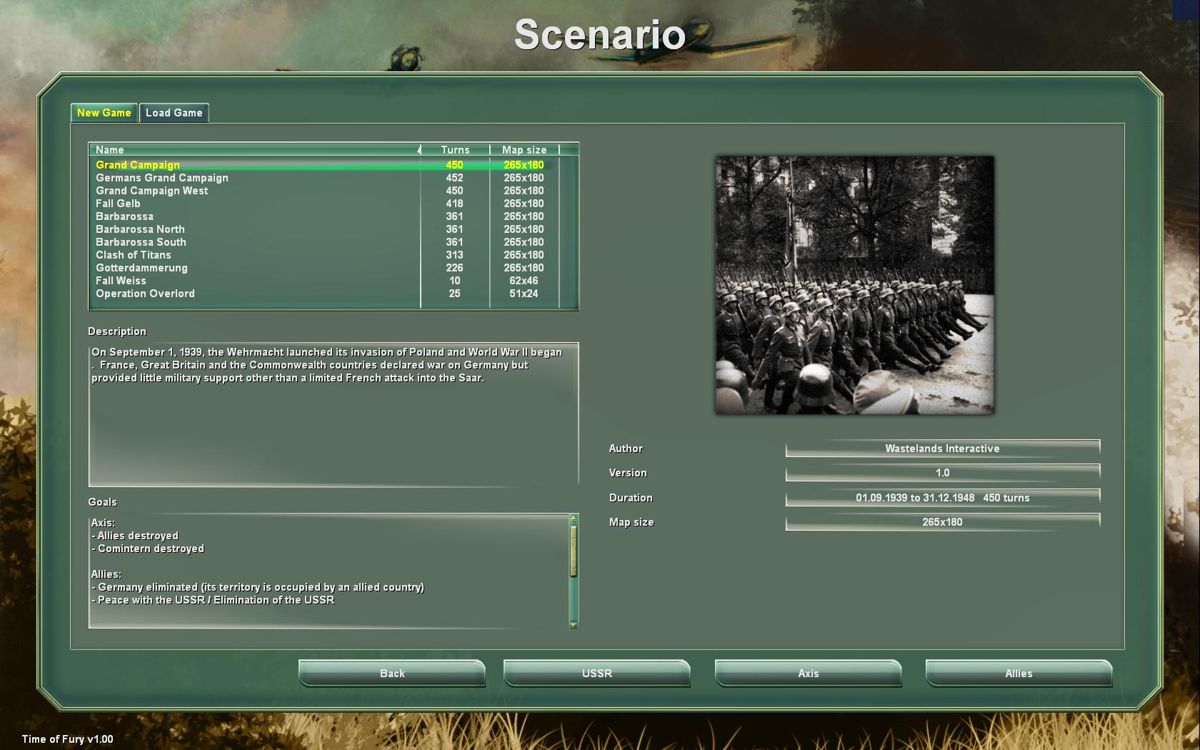The height and width of the screenshot is (750, 1200).
Task: Select the New Game tab
Action: (103, 113)
